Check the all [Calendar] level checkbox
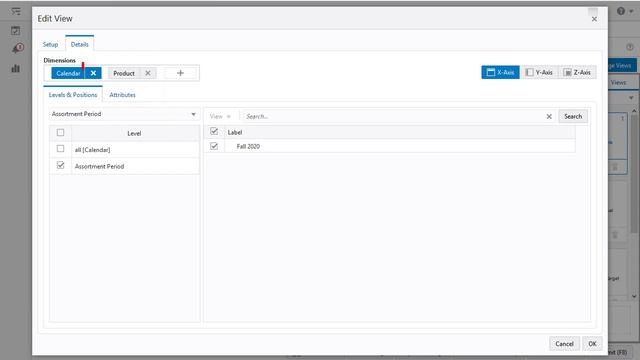Image resolution: width=640 pixels, height=360 pixels. point(60,149)
